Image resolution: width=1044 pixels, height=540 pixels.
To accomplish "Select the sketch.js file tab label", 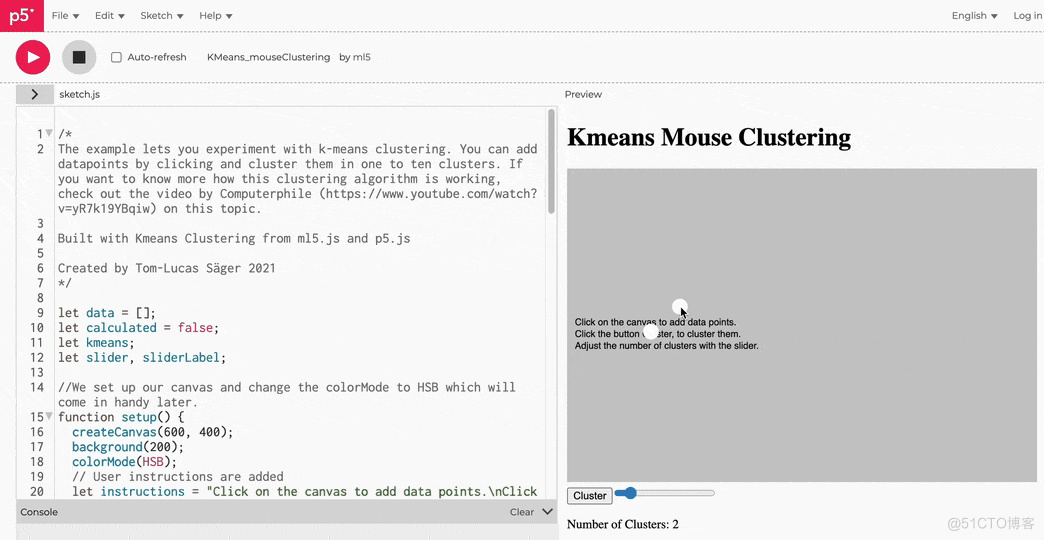I will [x=79, y=95].
